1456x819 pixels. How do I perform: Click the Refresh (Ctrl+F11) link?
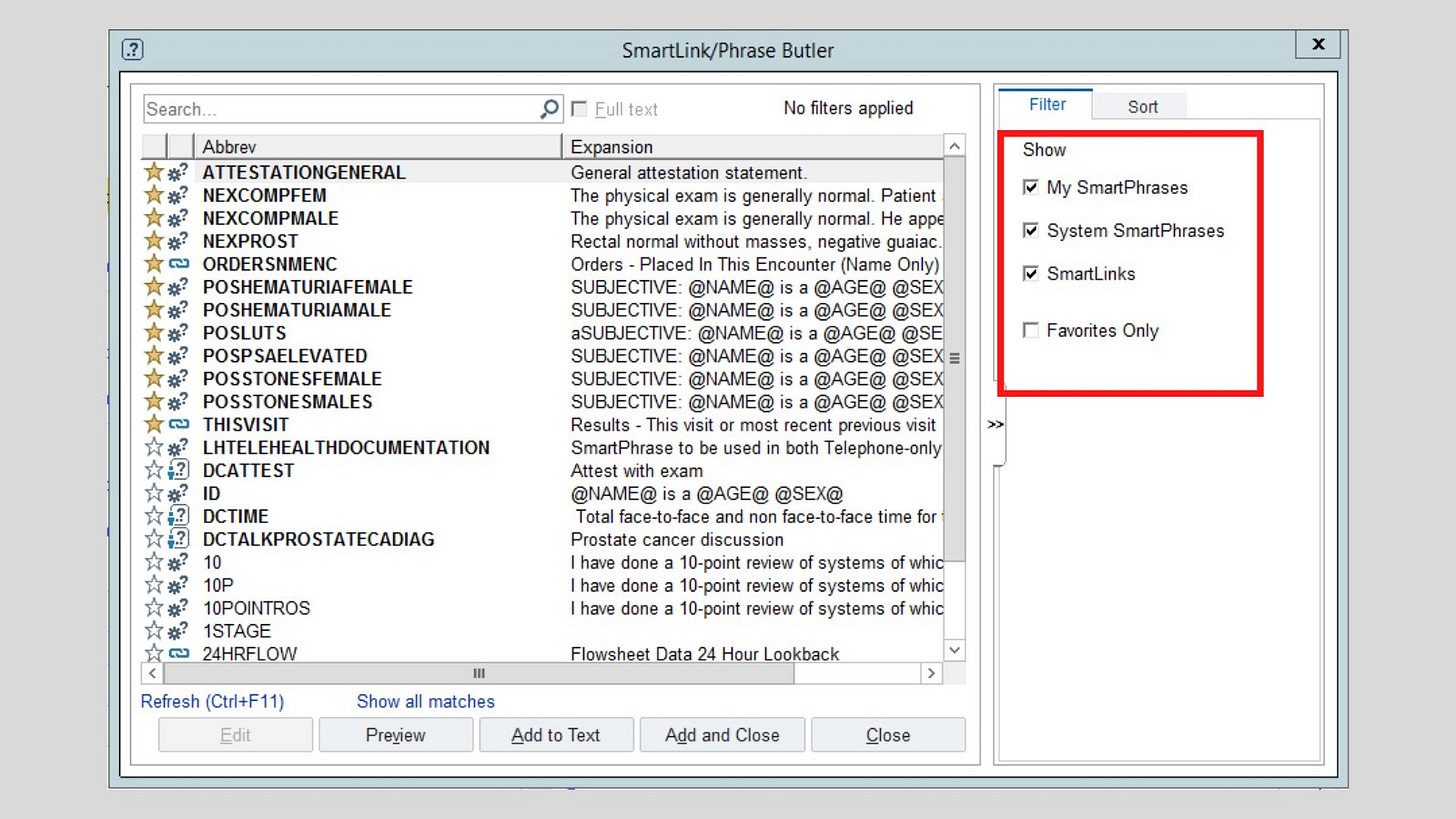(x=212, y=701)
